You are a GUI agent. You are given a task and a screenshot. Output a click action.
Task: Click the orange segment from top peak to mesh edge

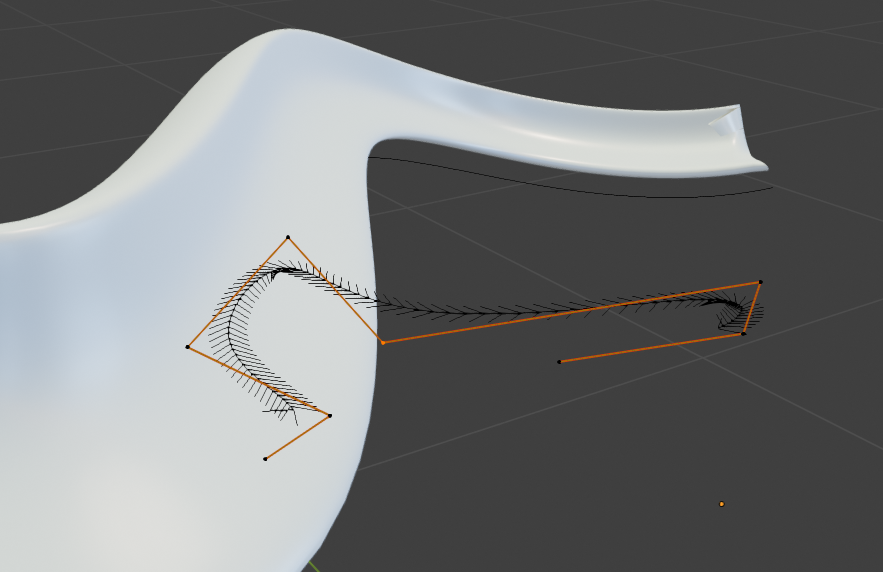point(335,290)
